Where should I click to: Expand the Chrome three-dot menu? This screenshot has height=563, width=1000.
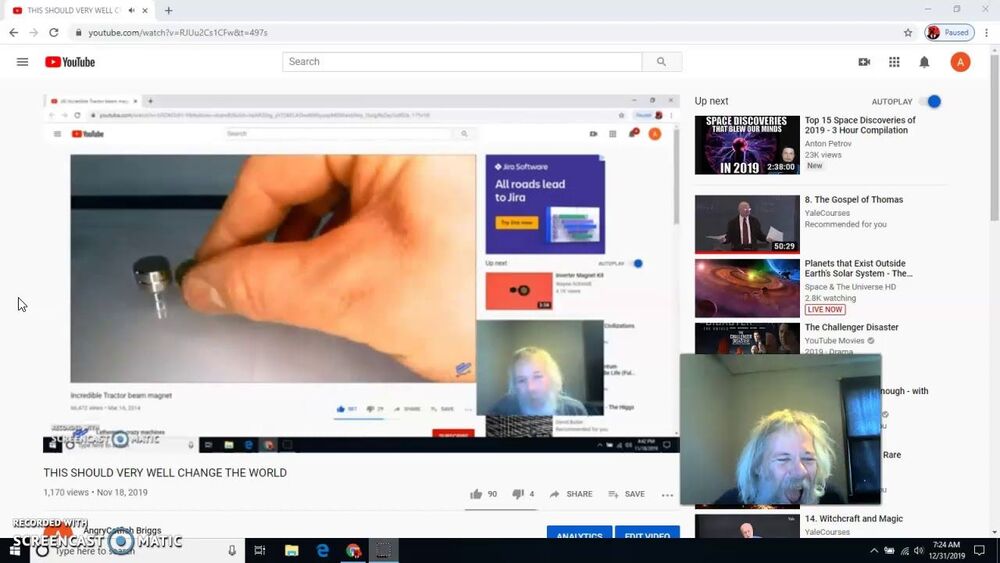pos(987,32)
